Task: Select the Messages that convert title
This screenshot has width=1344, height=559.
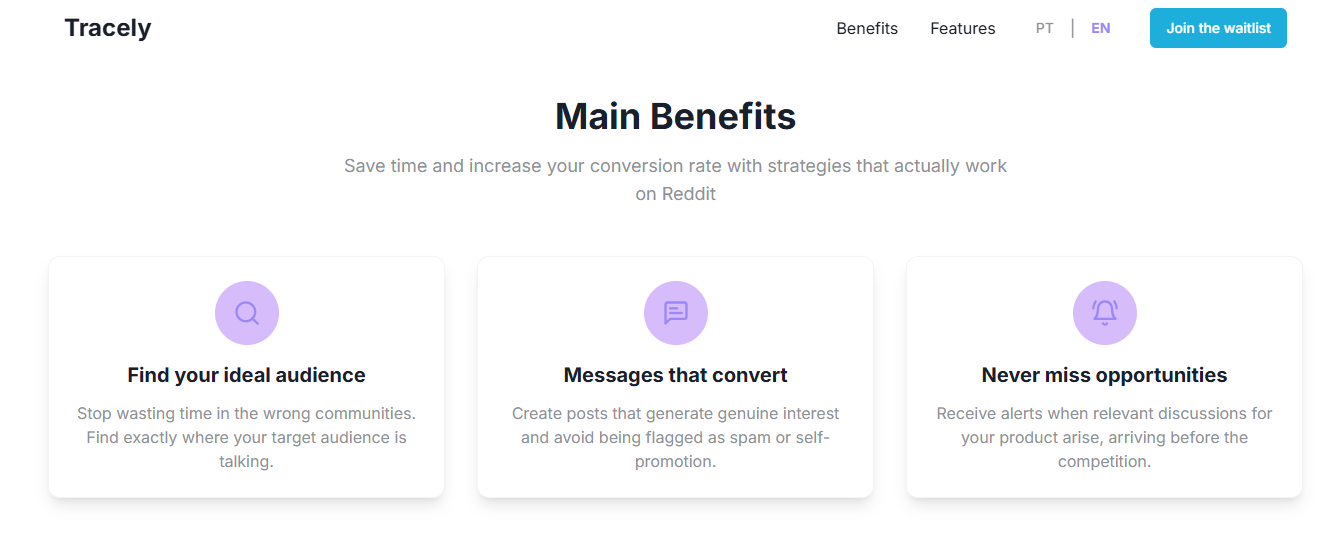Action: click(x=676, y=375)
